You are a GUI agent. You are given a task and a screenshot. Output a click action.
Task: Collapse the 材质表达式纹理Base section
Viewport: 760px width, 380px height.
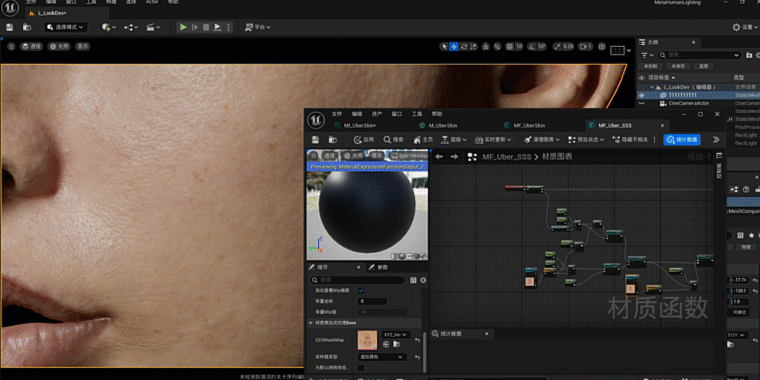[x=311, y=323]
